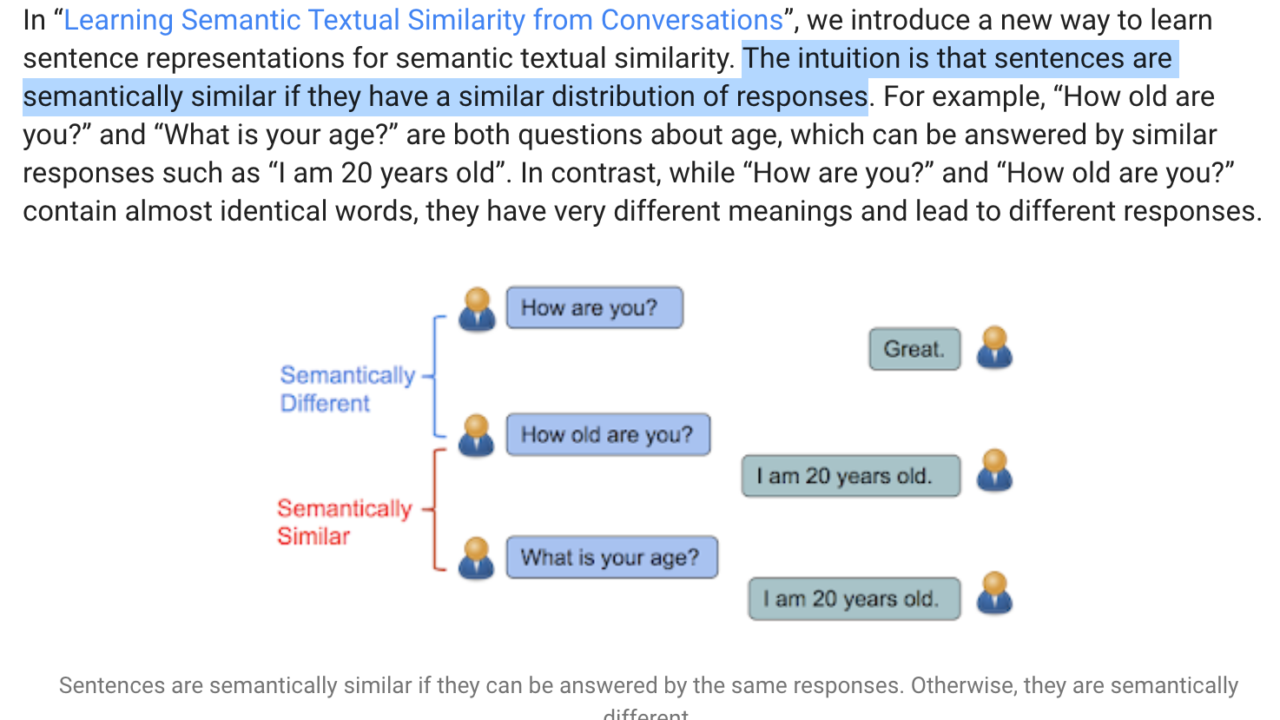Click the highlighted sentence starting The intuition is
The width and height of the screenshot is (1280, 720).
coord(600,78)
